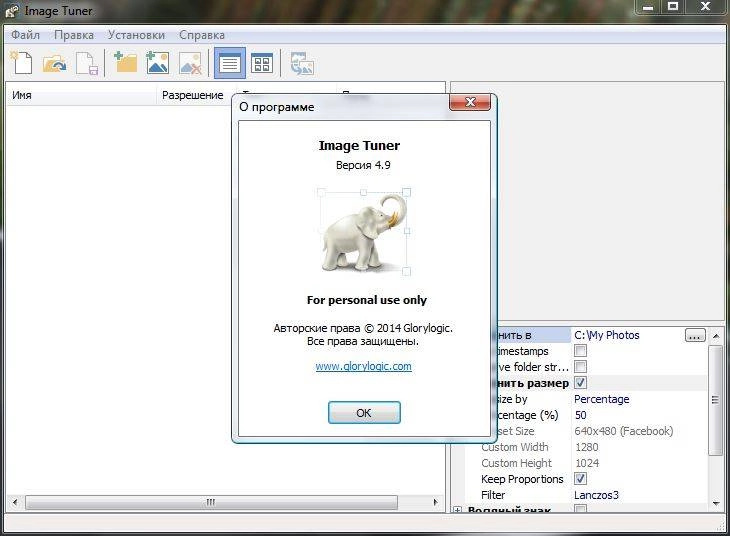The width and height of the screenshot is (730, 536).
Task: Click file list scroll right arrow
Action: tap(435, 502)
